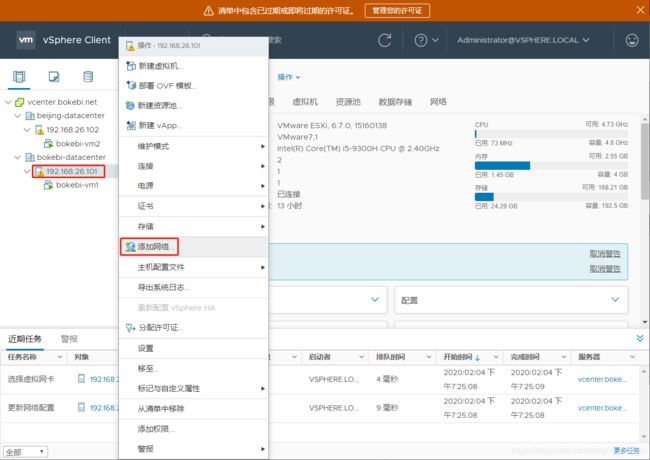The height and width of the screenshot is (460, 650).
Task: Open the 任务名称 column filter dropdown
Action: [x=60, y=357]
